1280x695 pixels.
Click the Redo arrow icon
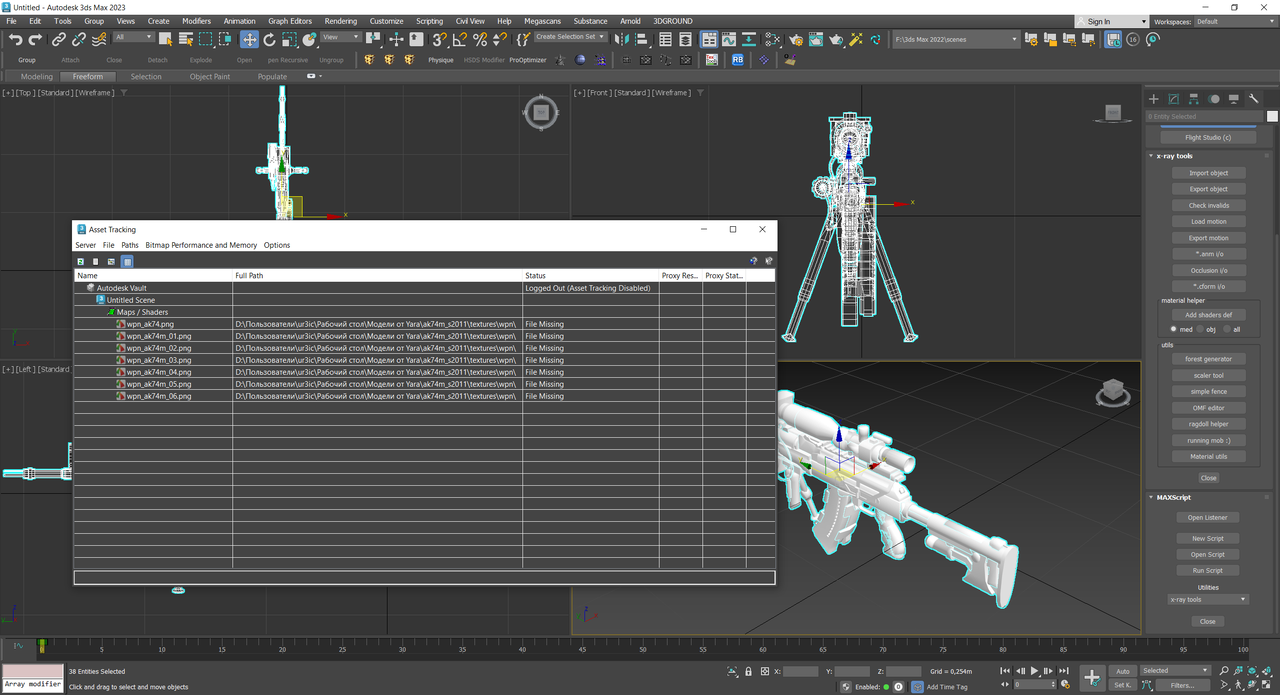coord(35,39)
